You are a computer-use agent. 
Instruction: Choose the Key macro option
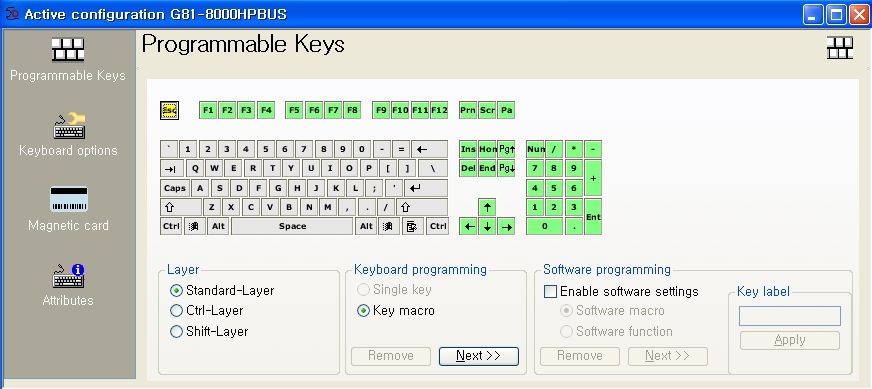[396, 311]
